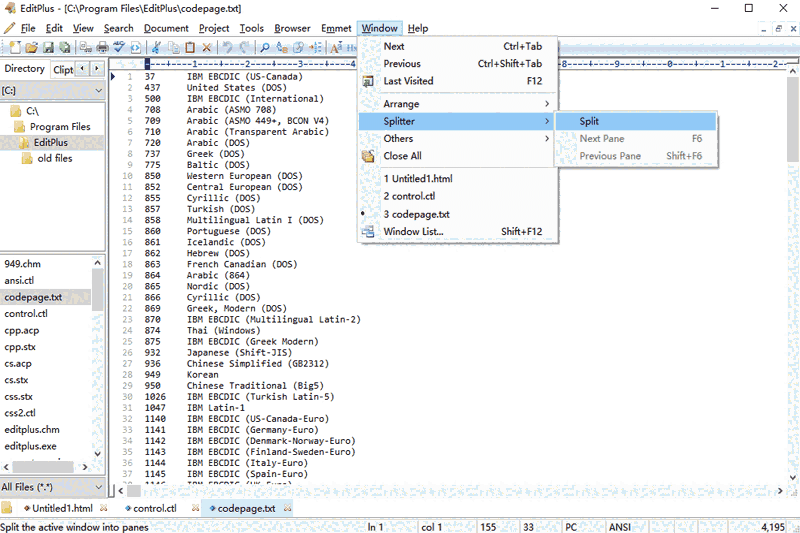Click the Replace toolbar icon

[x=282, y=47]
